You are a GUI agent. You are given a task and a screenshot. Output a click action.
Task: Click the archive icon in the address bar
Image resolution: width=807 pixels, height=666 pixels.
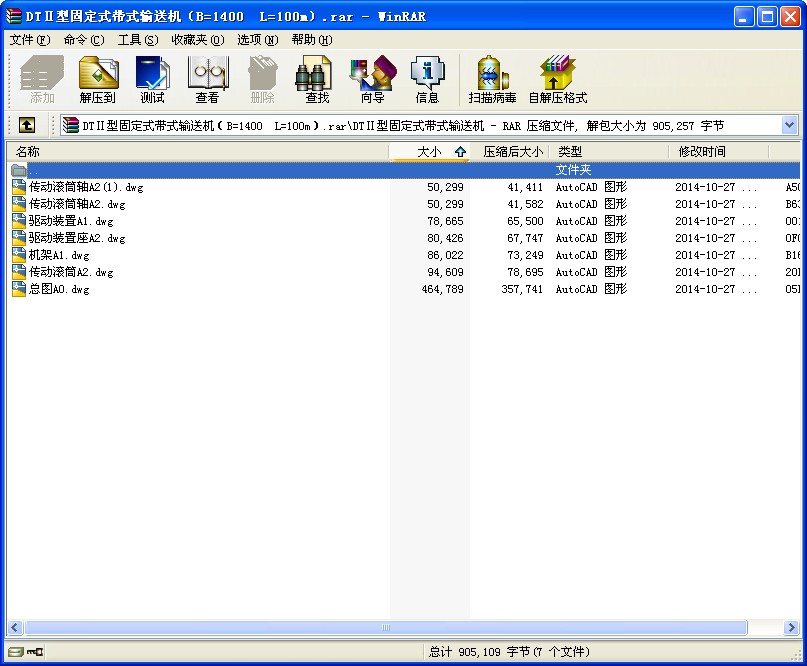coord(71,125)
